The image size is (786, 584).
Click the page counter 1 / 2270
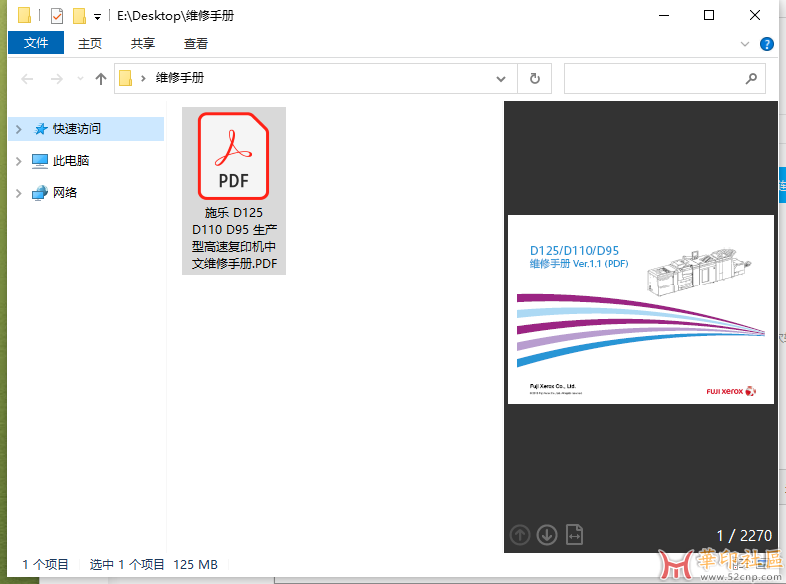[744, 536]
